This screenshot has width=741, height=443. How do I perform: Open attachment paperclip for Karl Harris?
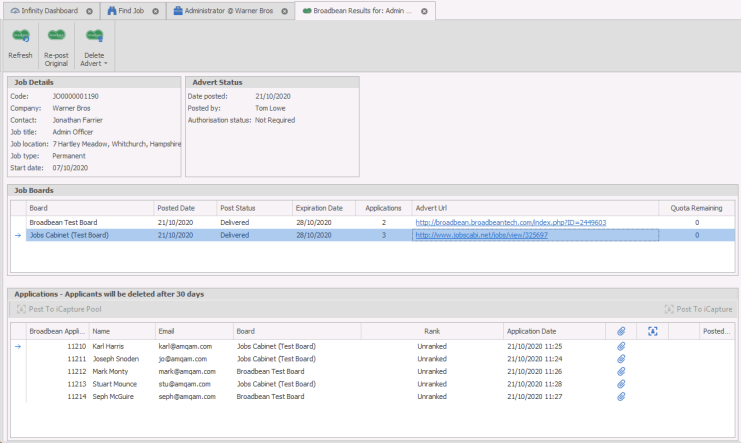(x=620, y=346)
